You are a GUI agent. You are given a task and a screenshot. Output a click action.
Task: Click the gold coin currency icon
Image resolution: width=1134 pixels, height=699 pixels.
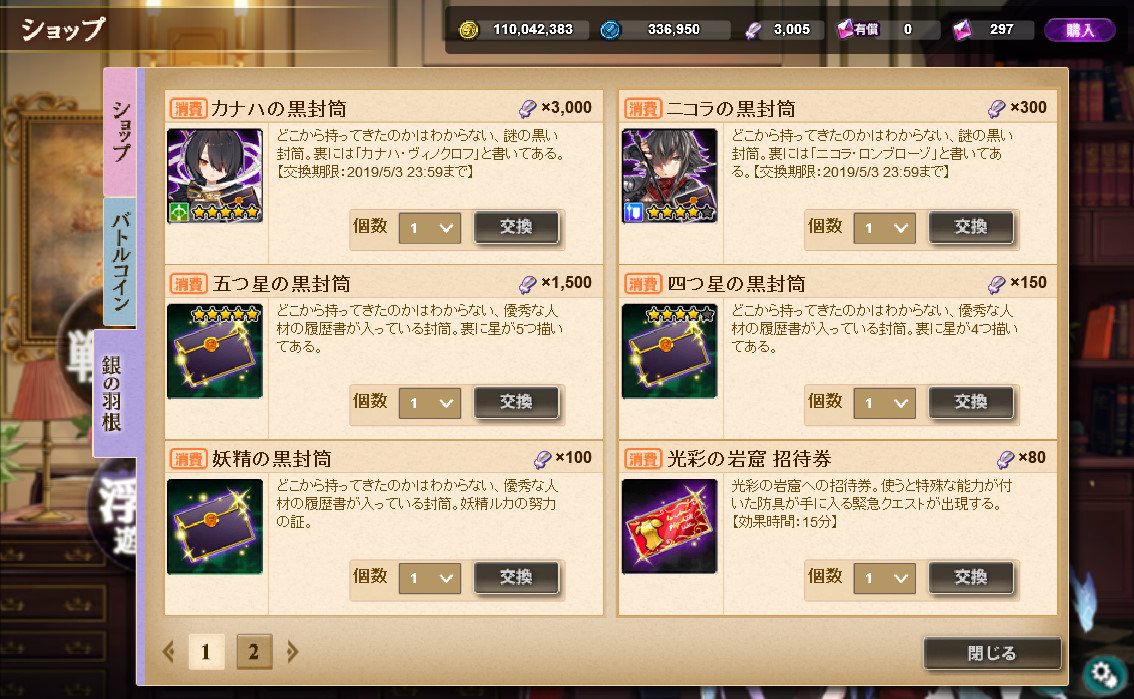pyautogui.click(x=469, y=30)
